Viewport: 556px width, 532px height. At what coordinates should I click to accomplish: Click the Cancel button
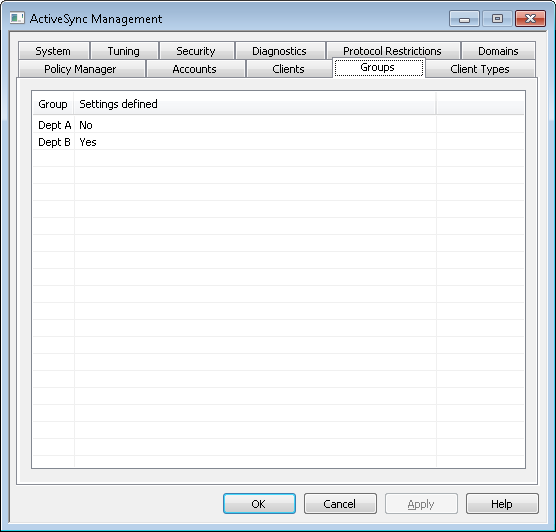pos(340,503)
